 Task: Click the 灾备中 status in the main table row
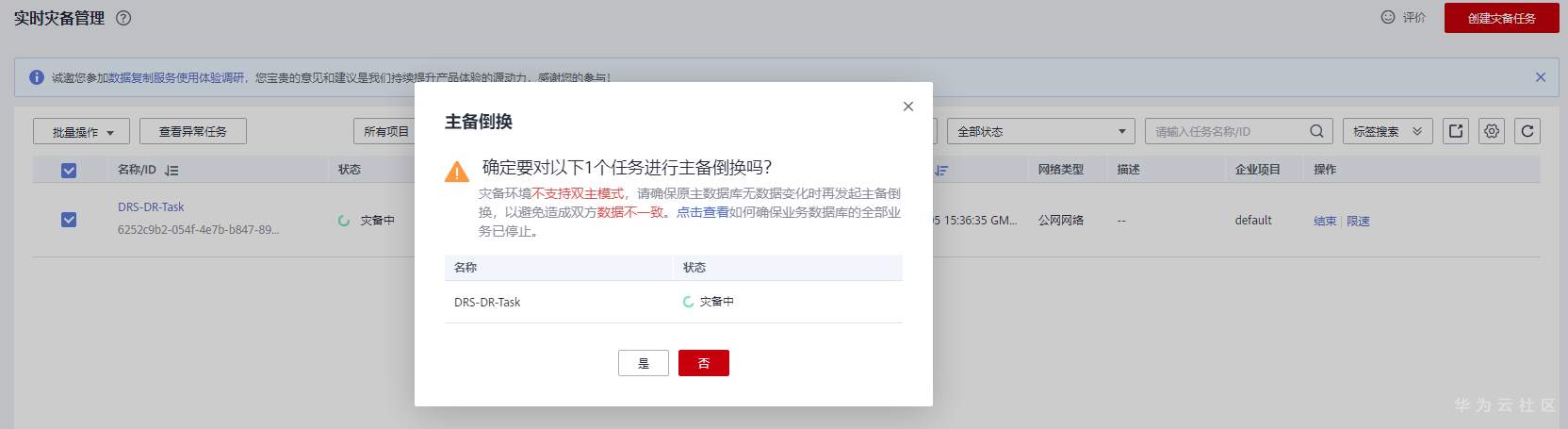click(x=367, y=221)
